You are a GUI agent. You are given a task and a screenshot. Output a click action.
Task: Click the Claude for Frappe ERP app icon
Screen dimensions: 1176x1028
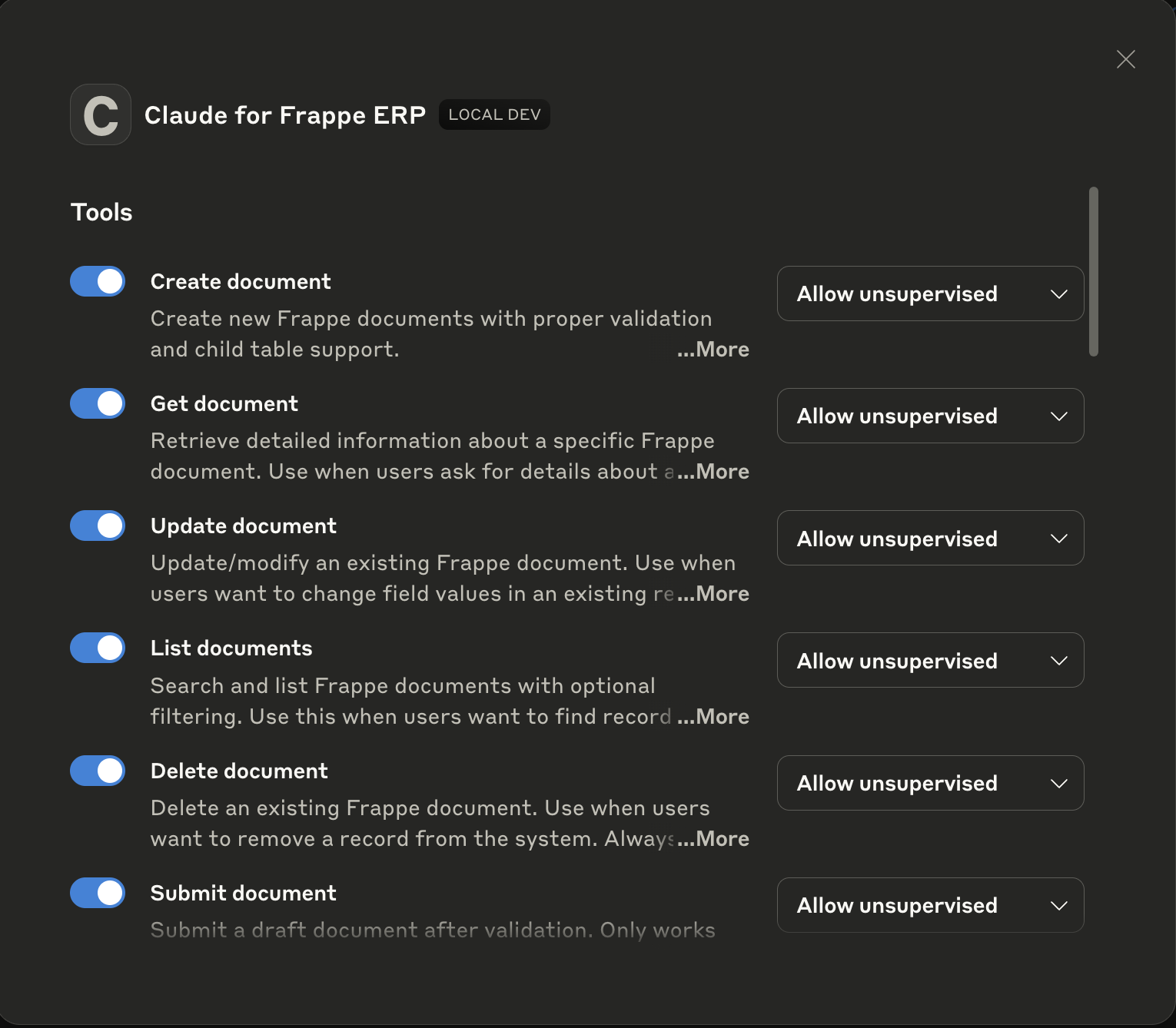click(100, 114)
